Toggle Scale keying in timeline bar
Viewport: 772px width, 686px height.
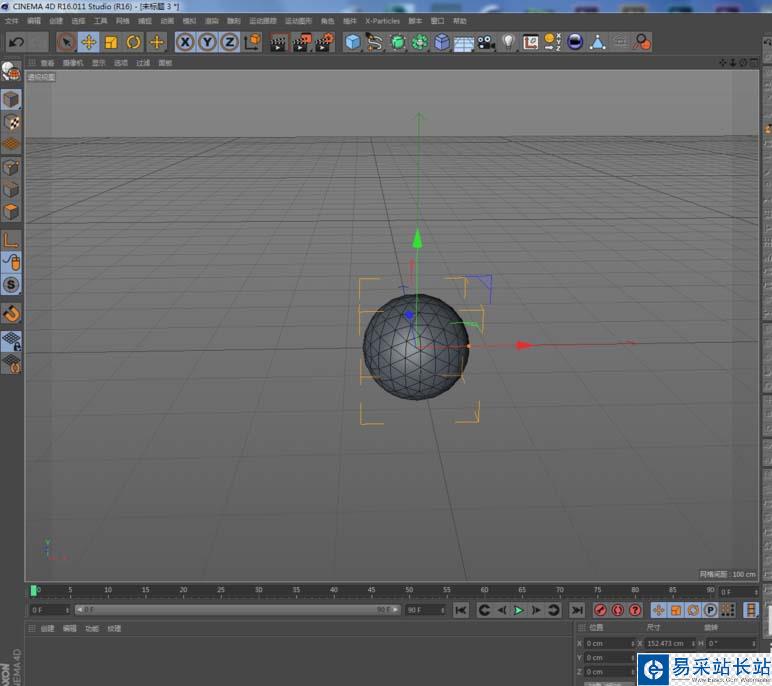pyautogui.click(x=676, y=610)
